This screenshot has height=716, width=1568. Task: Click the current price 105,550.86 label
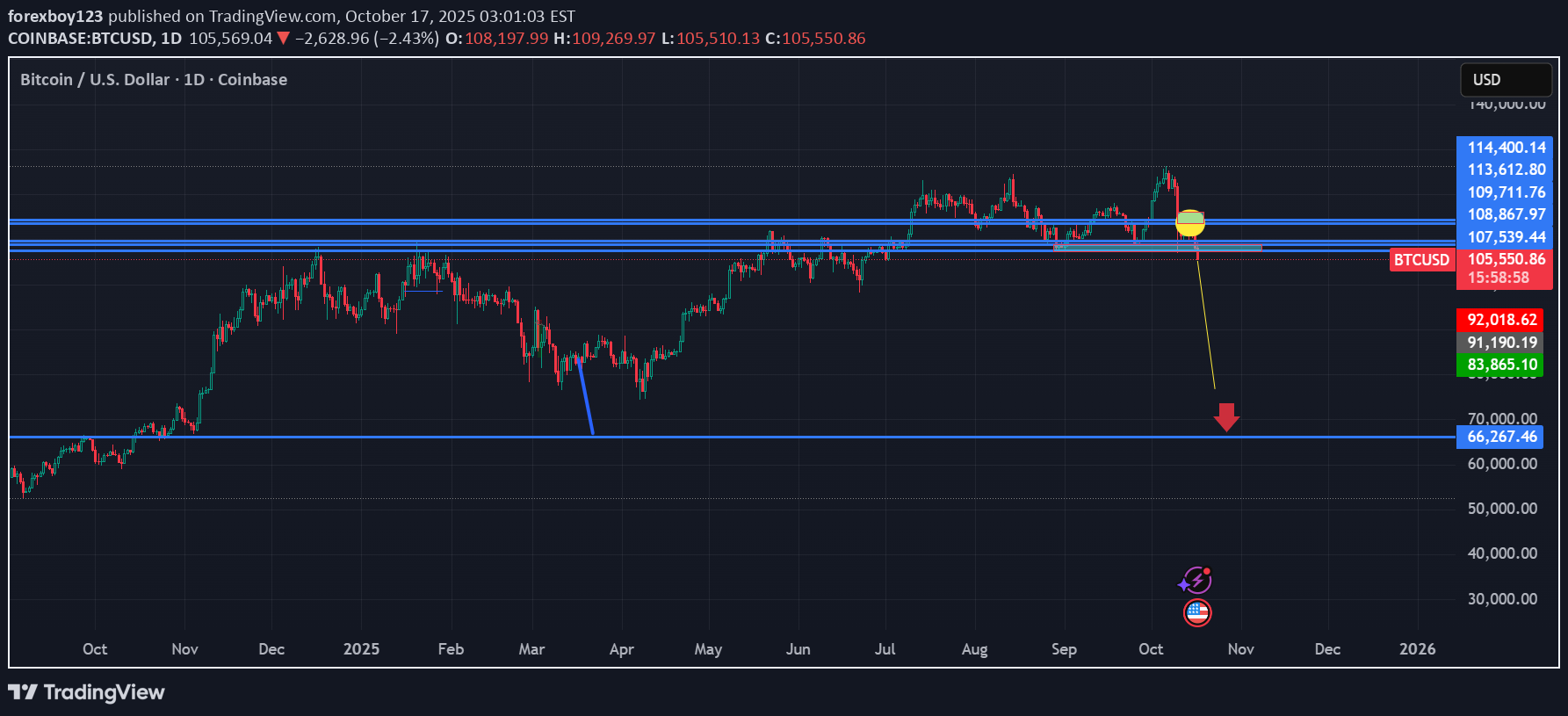point(1506,259)
